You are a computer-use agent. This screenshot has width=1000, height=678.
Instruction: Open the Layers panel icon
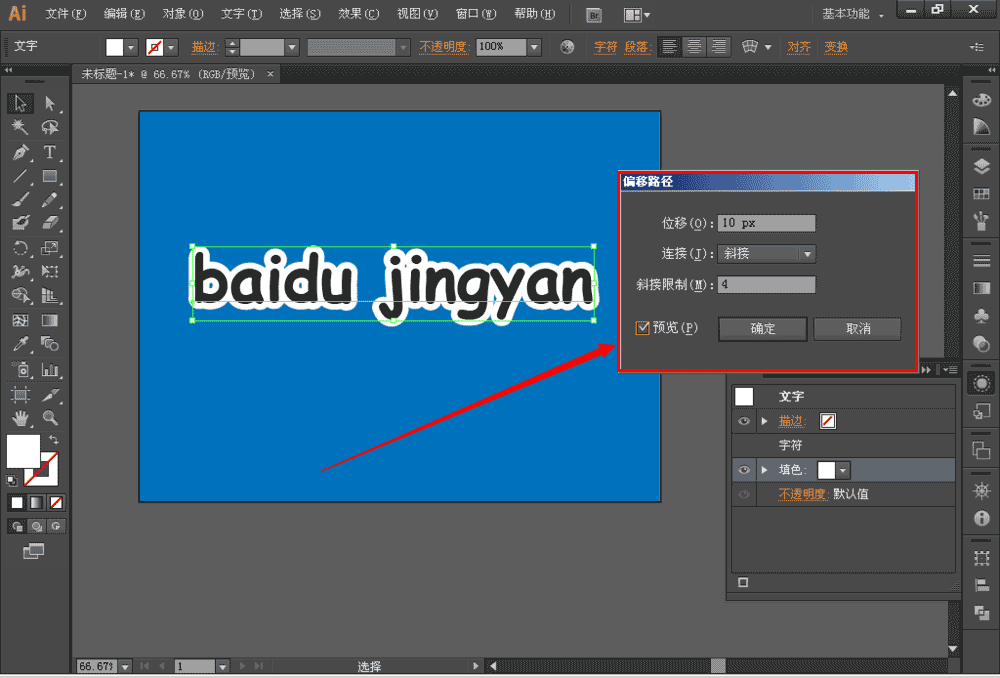(x=982, y=166)
